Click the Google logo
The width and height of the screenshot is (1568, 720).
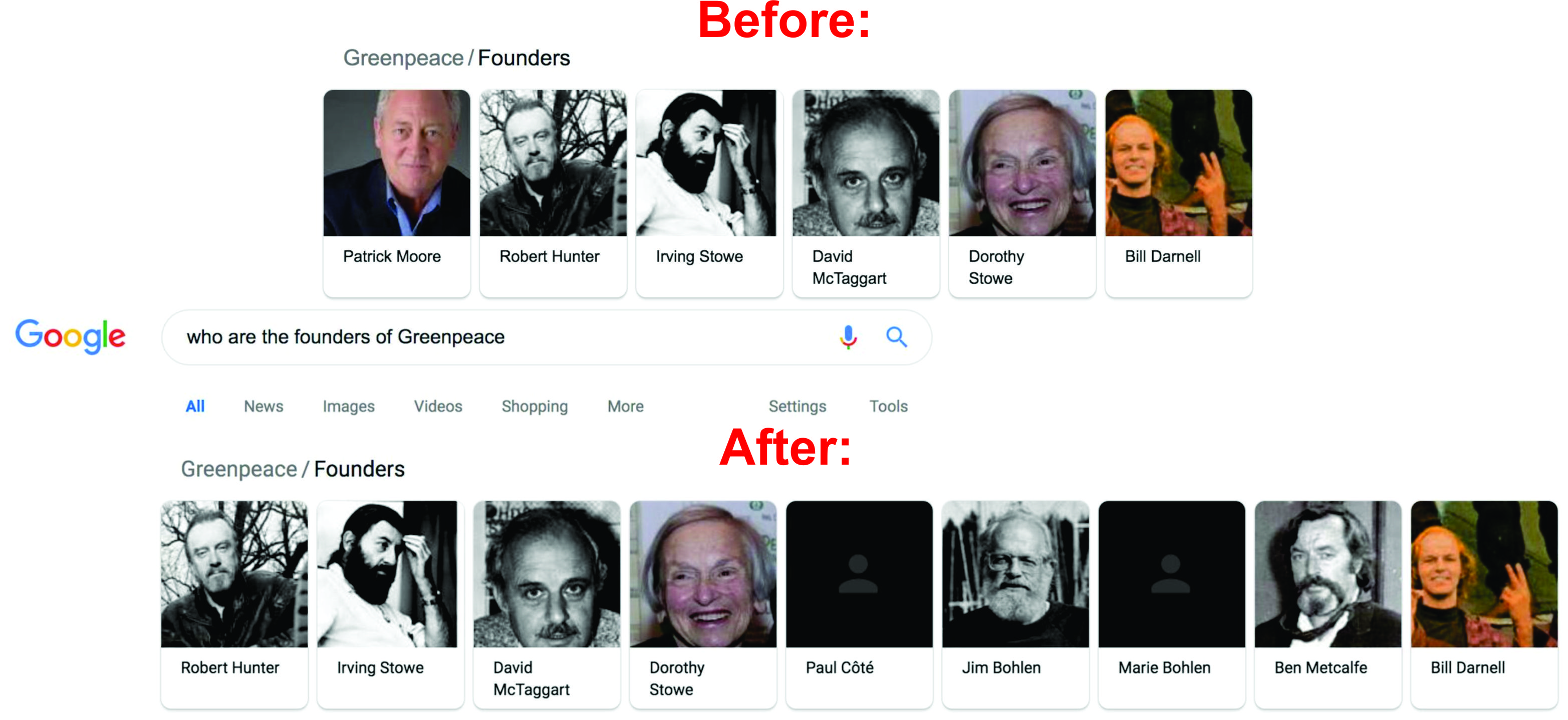coord(71,336)
